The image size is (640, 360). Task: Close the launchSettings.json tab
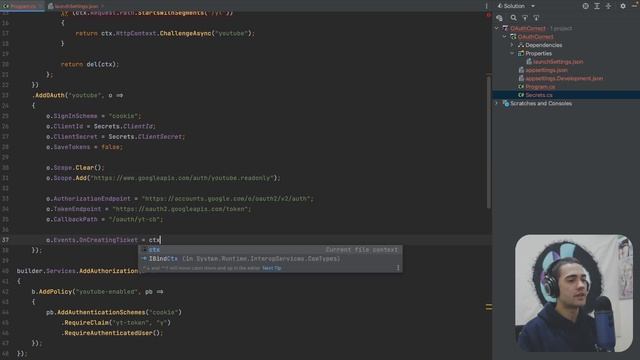(102, 6)
